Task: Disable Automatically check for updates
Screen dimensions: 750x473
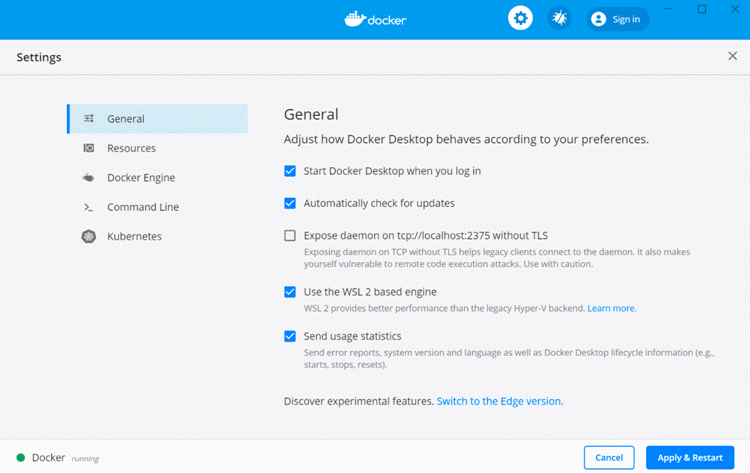Action: [x=290, y=203]
